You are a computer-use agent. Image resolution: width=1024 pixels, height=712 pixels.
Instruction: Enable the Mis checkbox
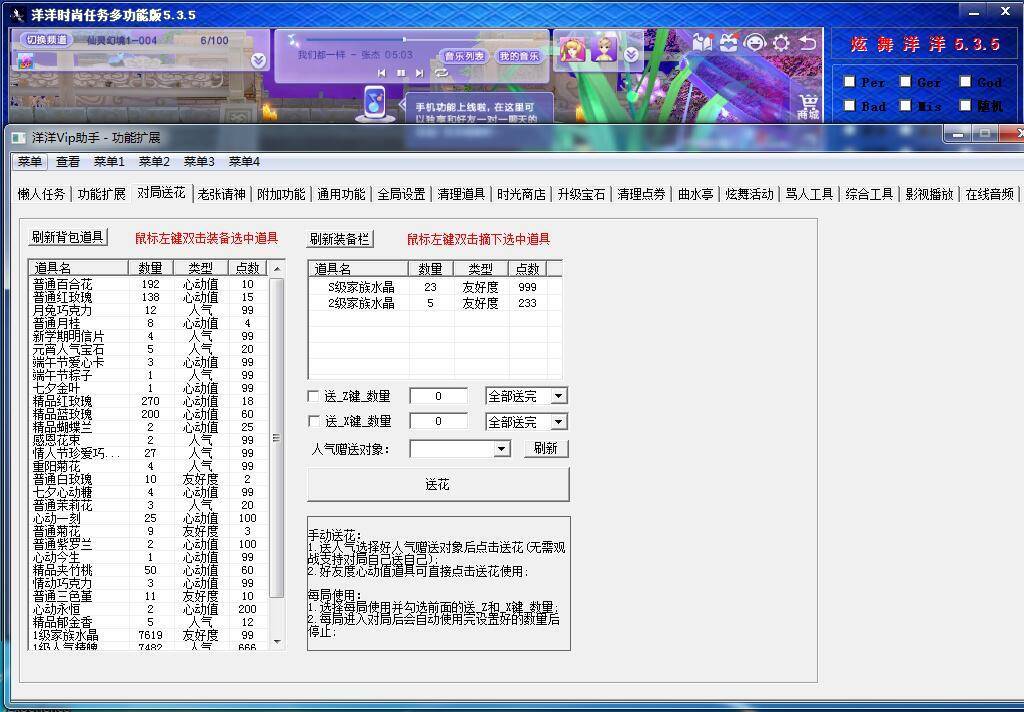[x=905, y=105]
